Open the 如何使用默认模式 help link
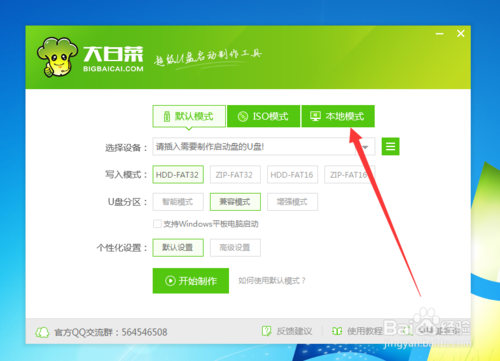Image resolution: width=500 pixels, height=361 pixels. pos(272,281)
